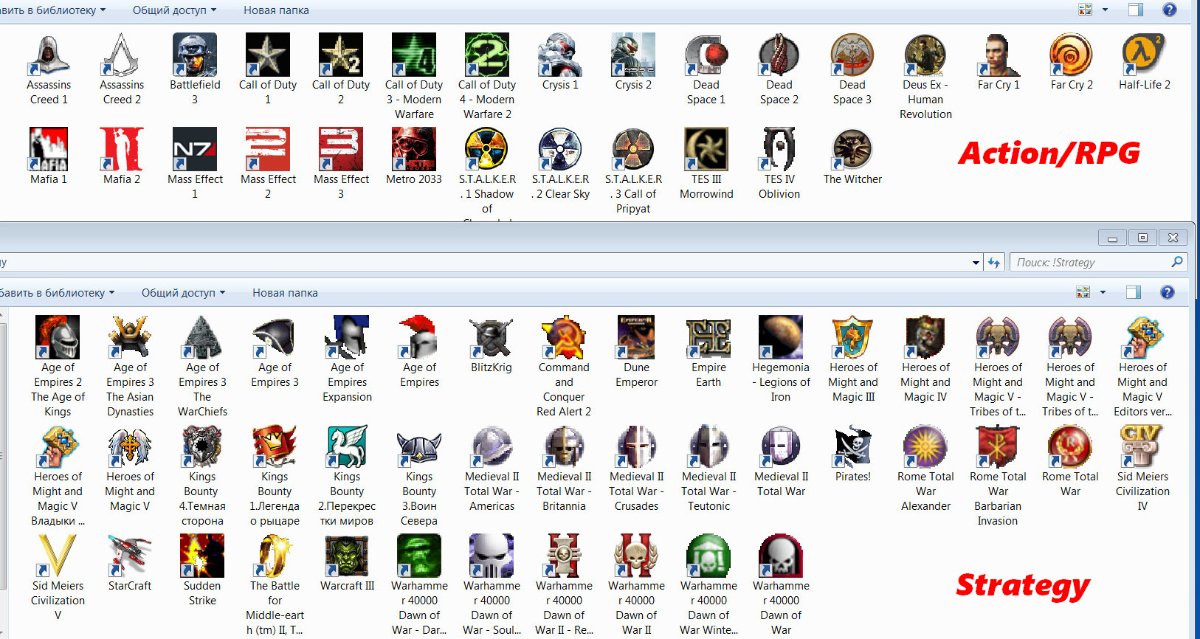Image resolution: width=1200 pixels, height=639 pixels.
Task: Open view options dropdown arrow in the lower window
Action: 1105,293
